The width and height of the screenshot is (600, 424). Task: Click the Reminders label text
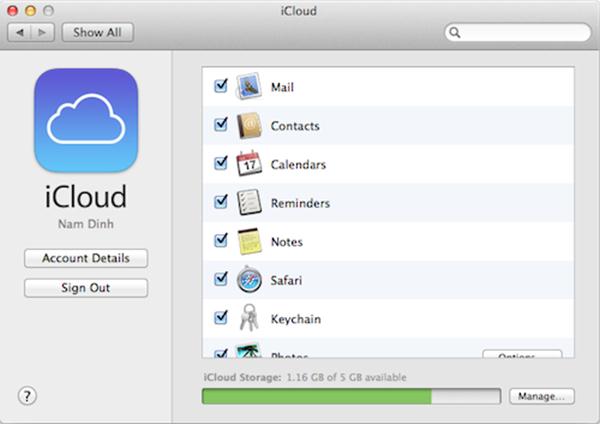[300, 203]
